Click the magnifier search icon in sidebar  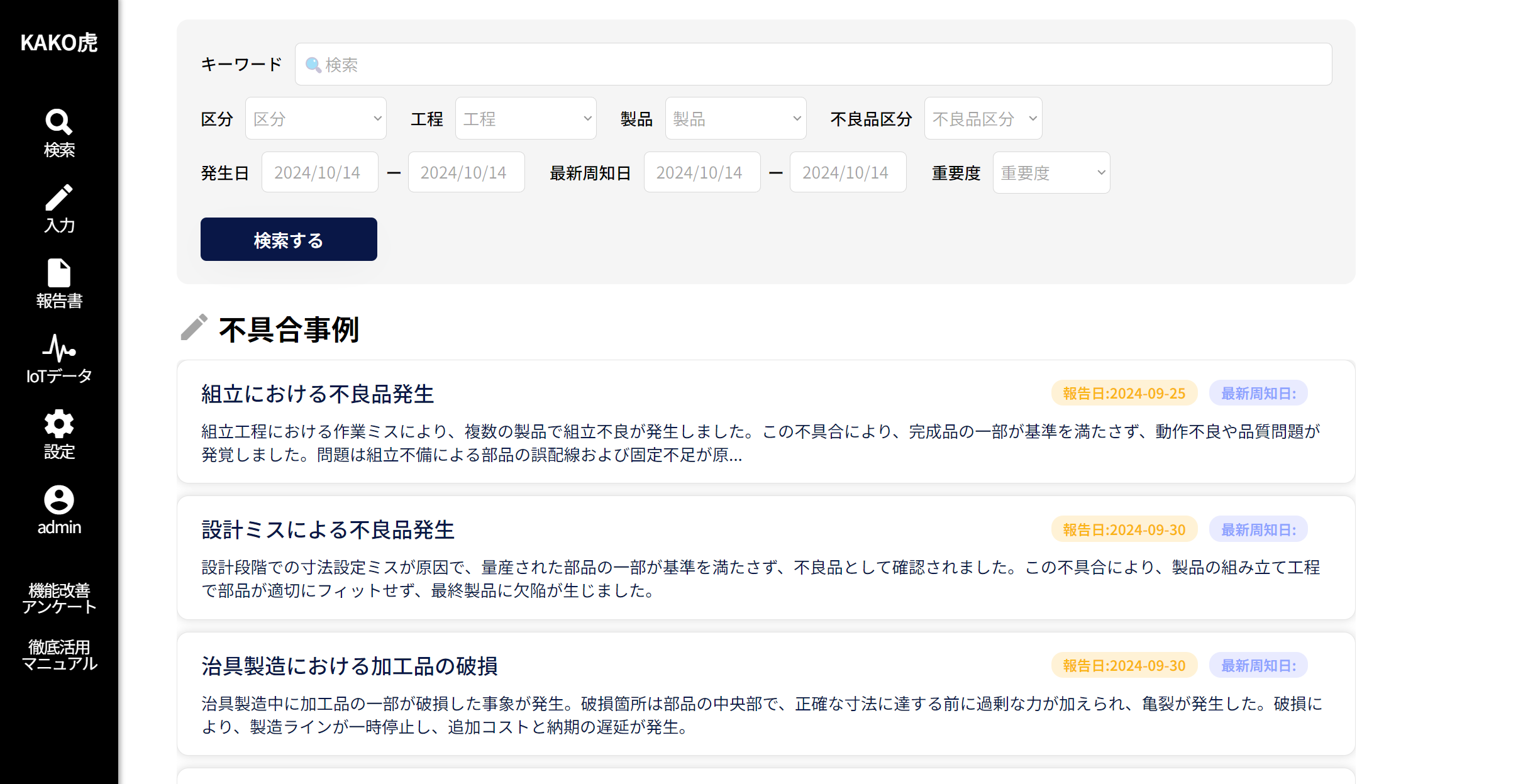58,122
